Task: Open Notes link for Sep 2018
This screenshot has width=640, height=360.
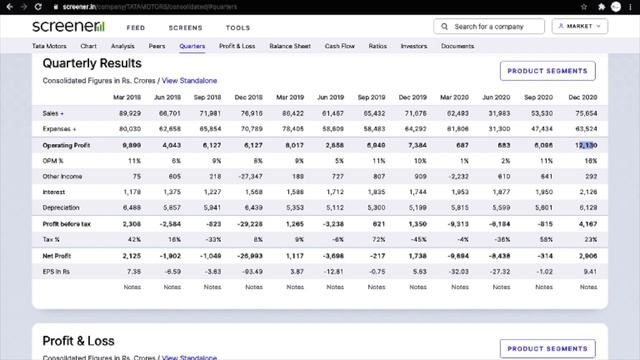Action: click(213, 287)
